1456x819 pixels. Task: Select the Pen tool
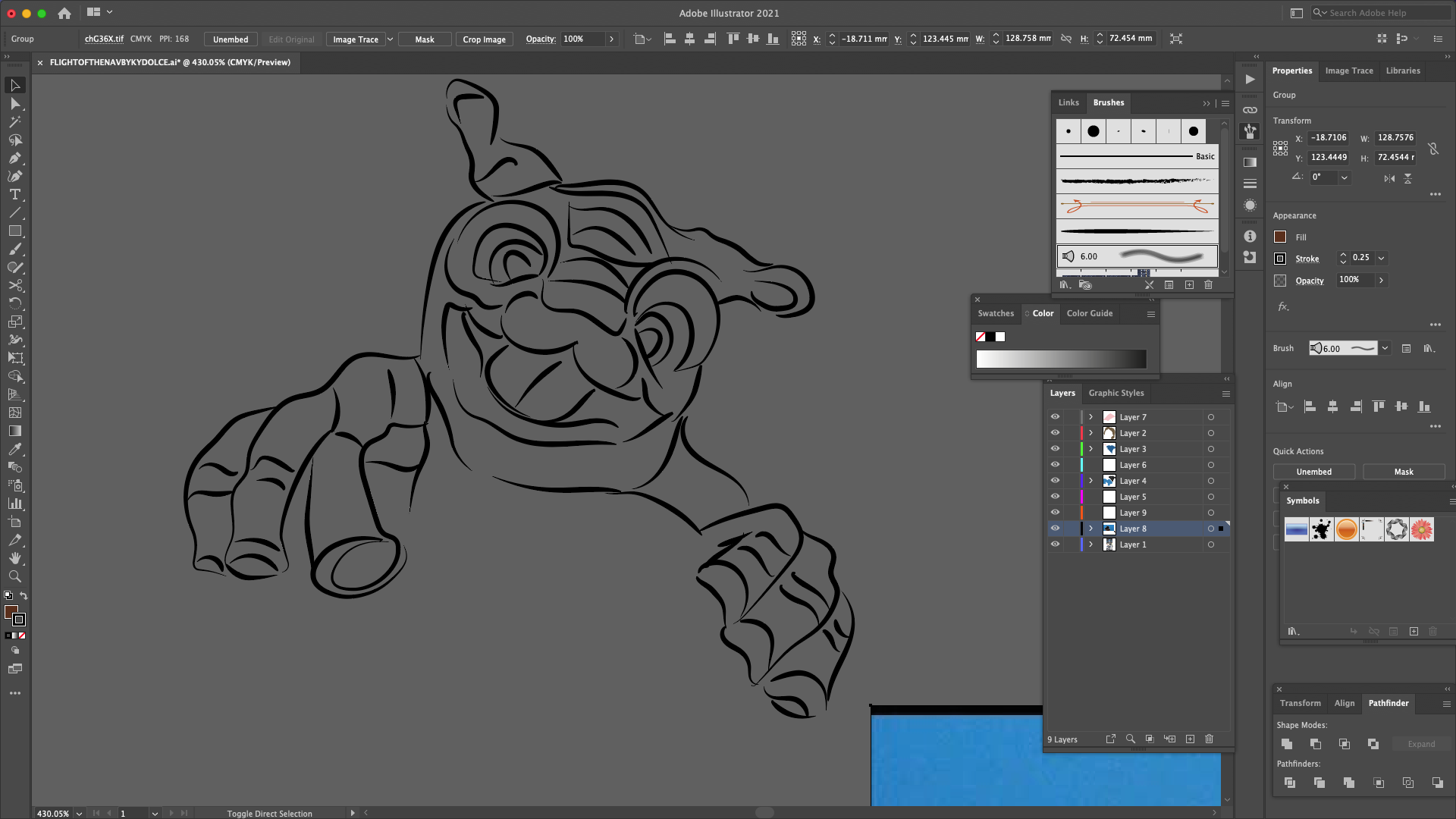[15, 158]
